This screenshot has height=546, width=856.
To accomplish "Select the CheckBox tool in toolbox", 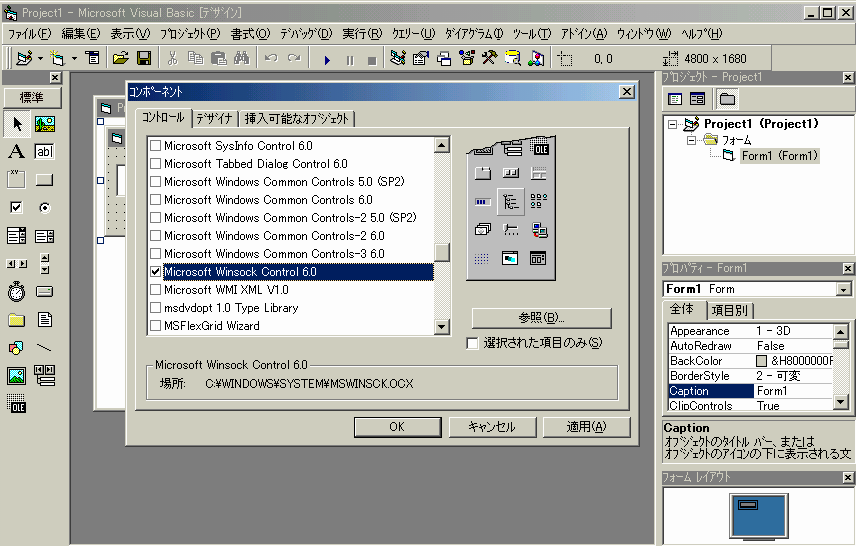I will 16,207.
